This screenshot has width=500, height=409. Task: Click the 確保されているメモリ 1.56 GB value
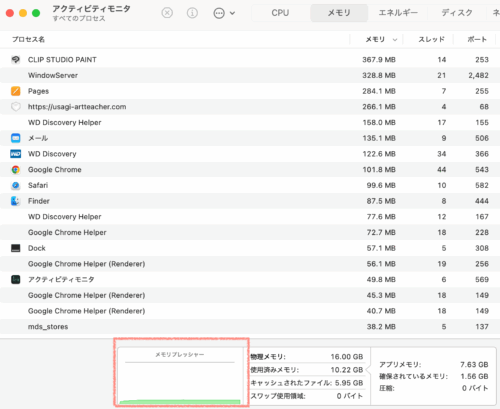pos(474,376)
